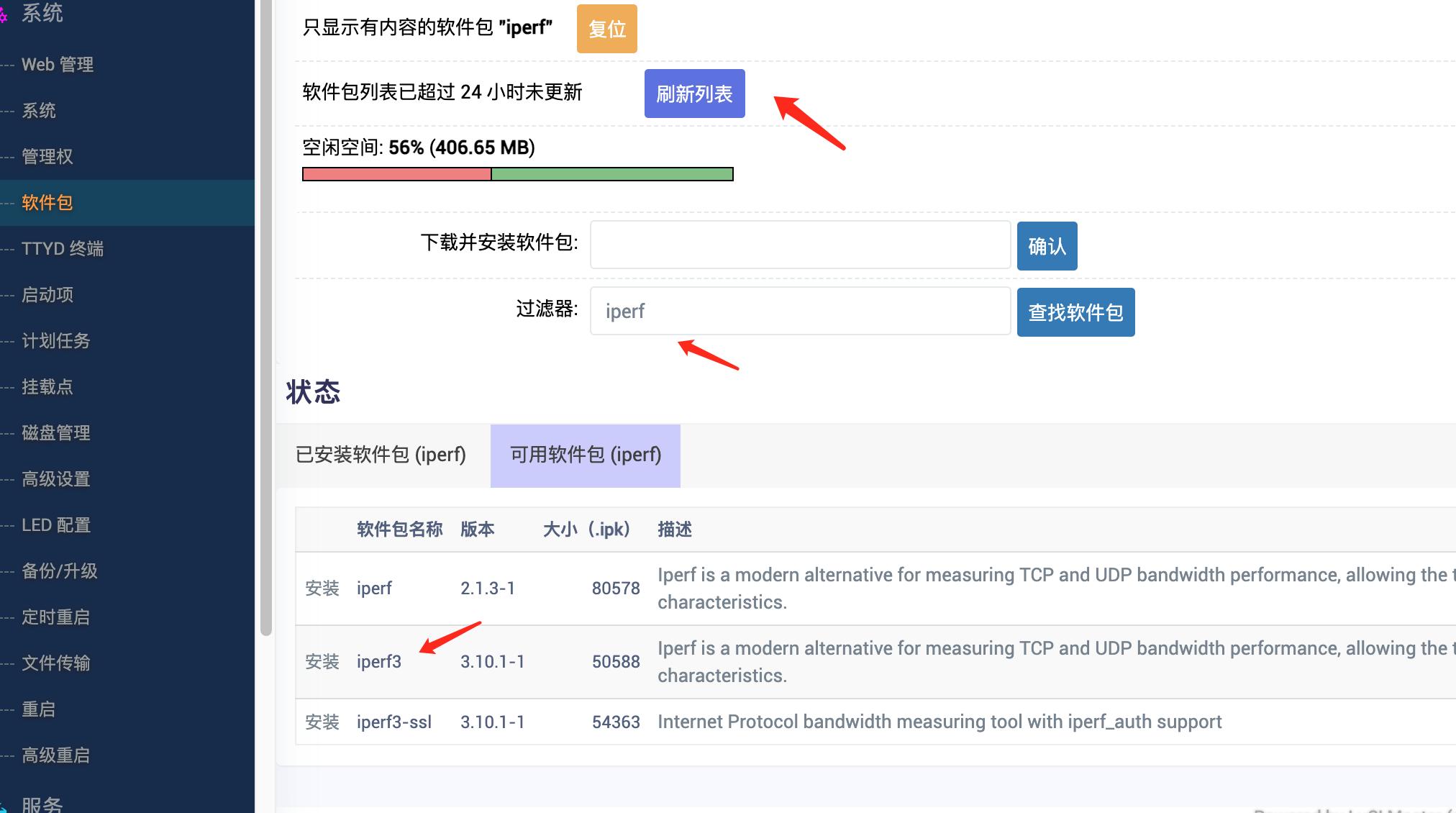Screen dimensions: 1456x813
Task: Click the download-and-install package input box
Action: (x=799, y=245)
